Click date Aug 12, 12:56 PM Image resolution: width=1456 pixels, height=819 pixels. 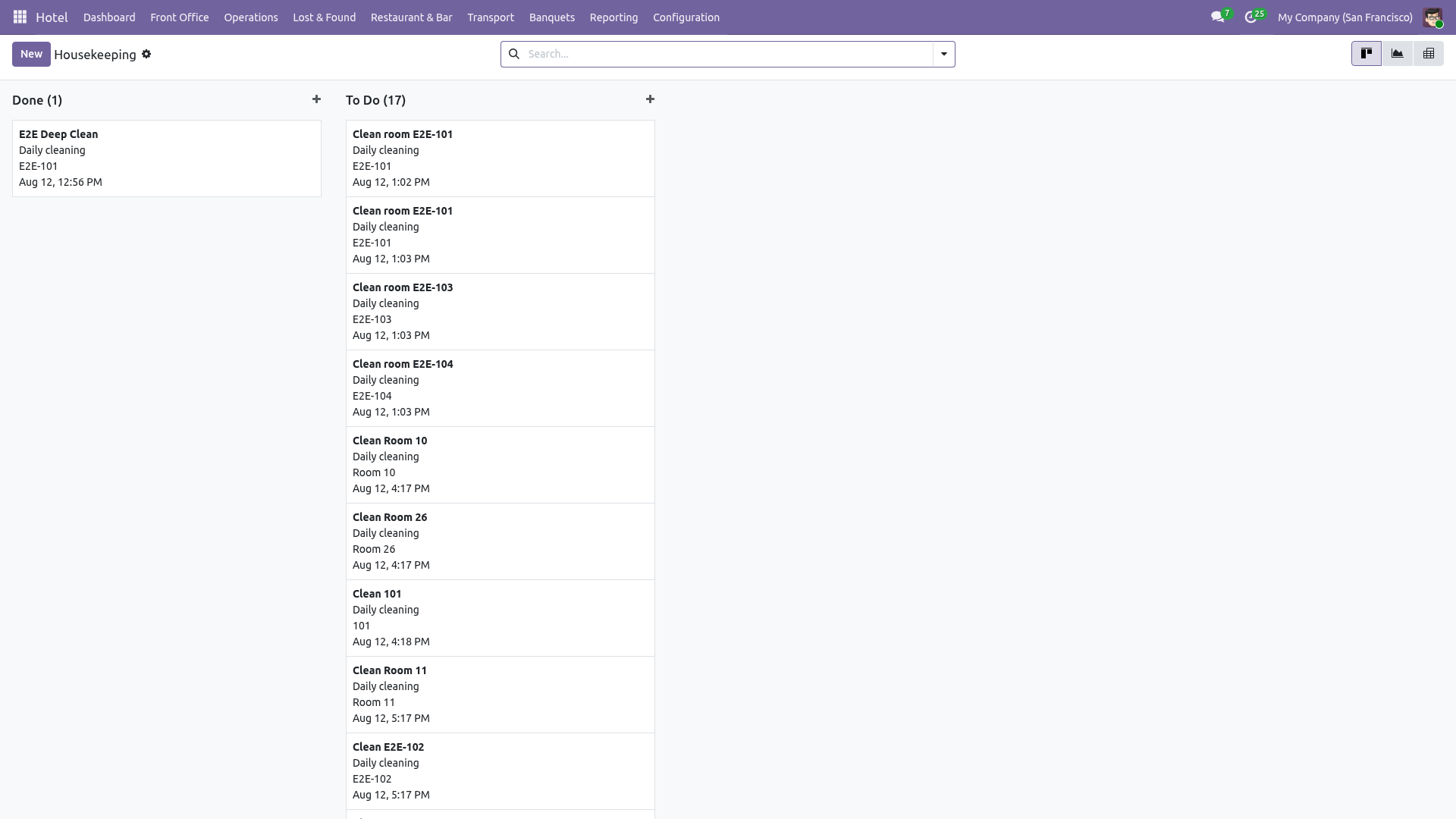tap(61, 182)
